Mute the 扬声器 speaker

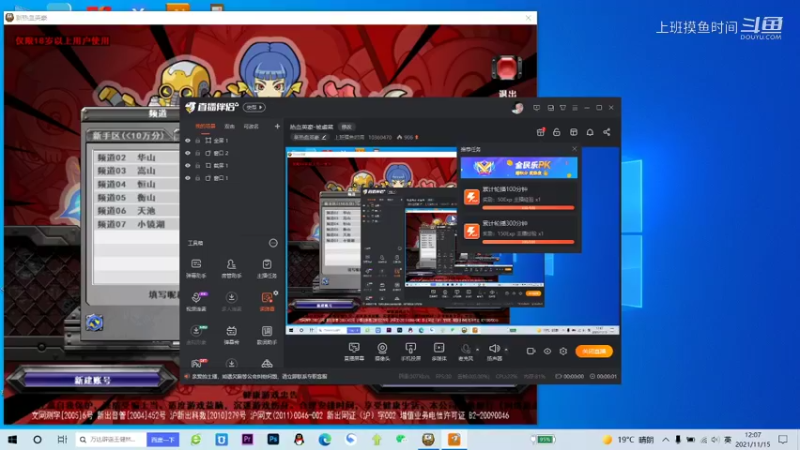[x=494, y=351]
